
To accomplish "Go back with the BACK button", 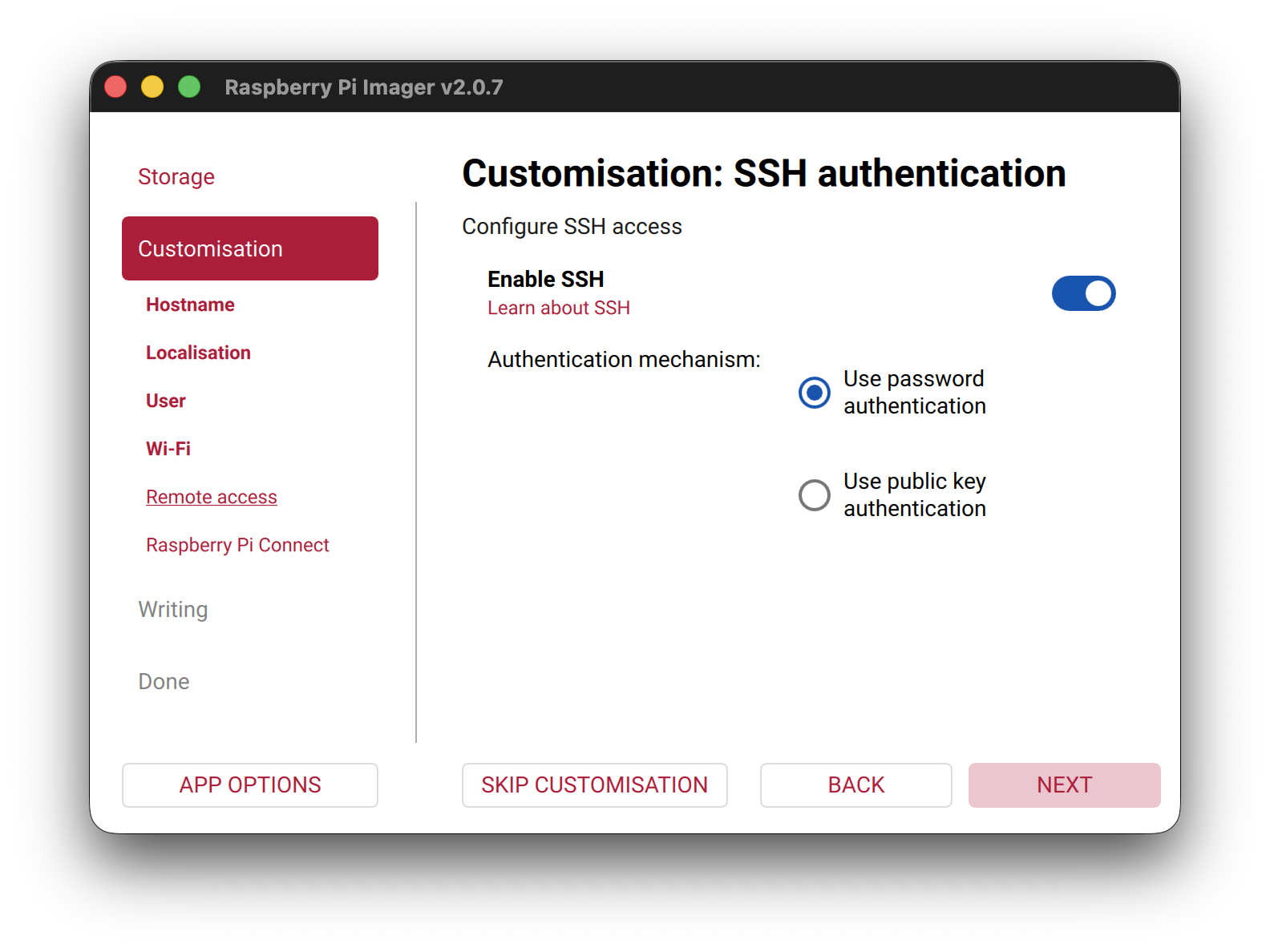I will [856, 785].
